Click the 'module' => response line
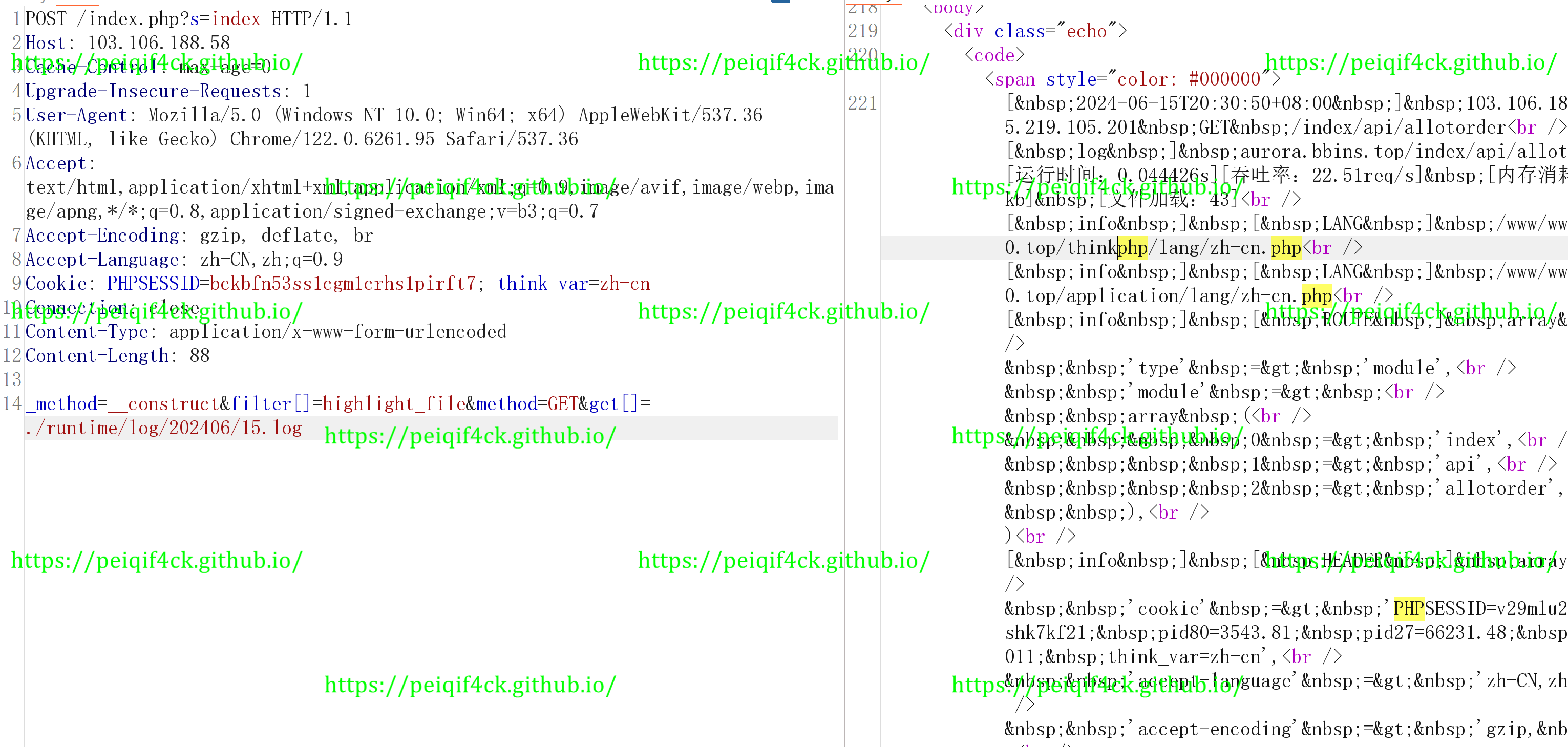The height and width of the screenshot is (747, 1568). coord(1225,392)
